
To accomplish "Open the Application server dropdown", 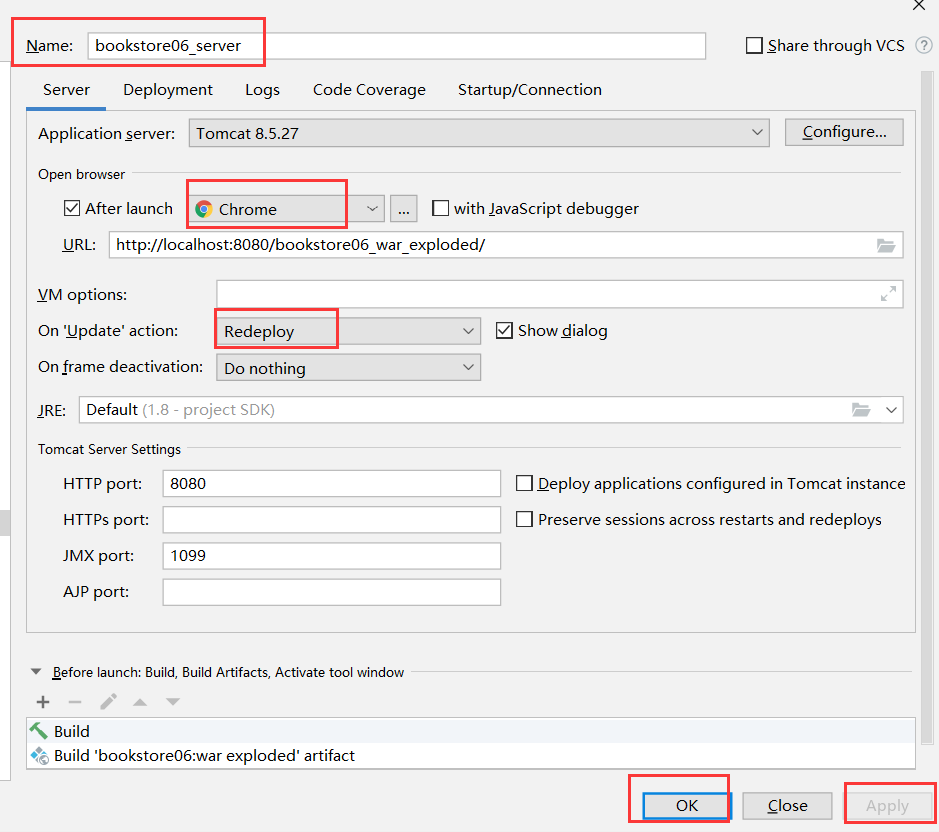I will [x=478, y=133].
